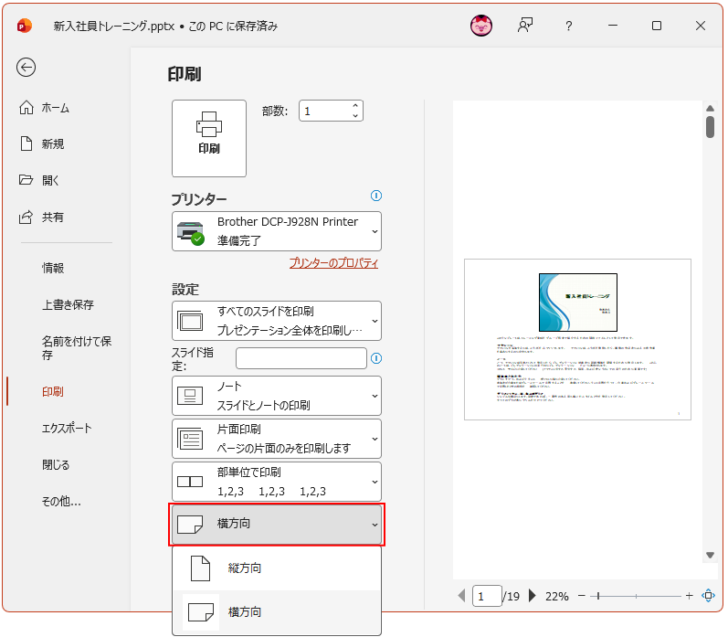728x637 pixels.
Task: Open the ノート print layout dropdown
Action: pos(276,395)
